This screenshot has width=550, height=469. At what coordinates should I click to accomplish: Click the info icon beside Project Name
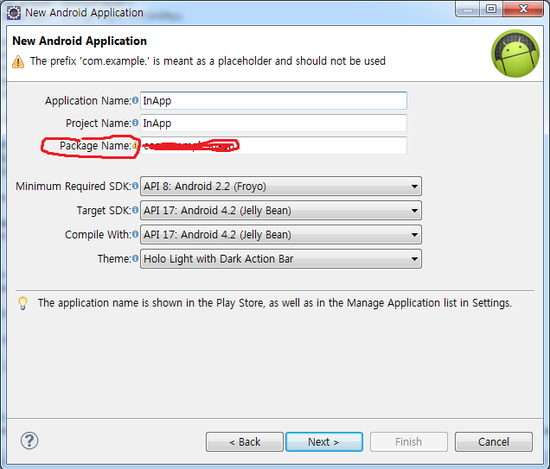point(135,123)
